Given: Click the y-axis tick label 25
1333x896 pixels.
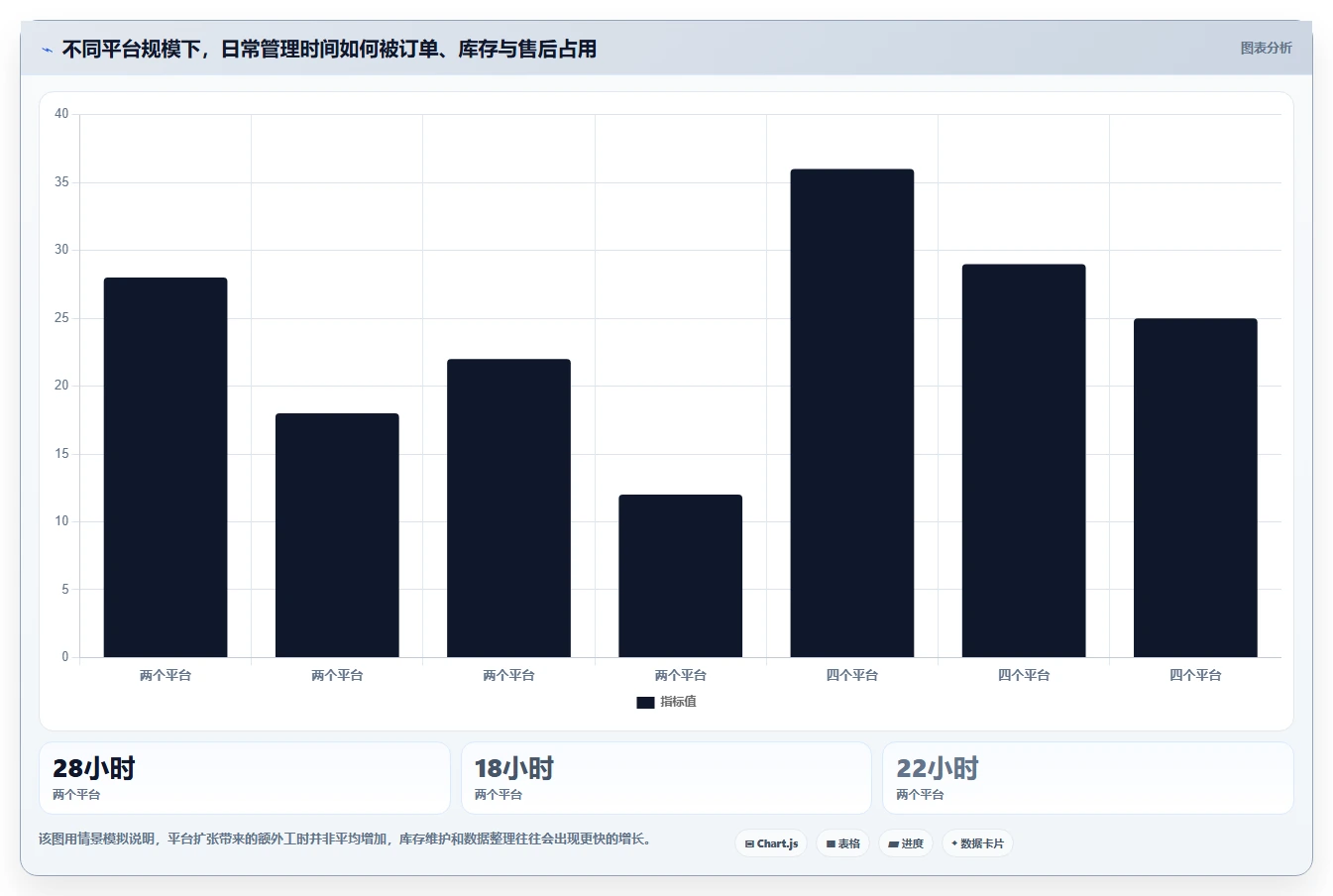Looking at the screenshot, I should pos(61,318).
